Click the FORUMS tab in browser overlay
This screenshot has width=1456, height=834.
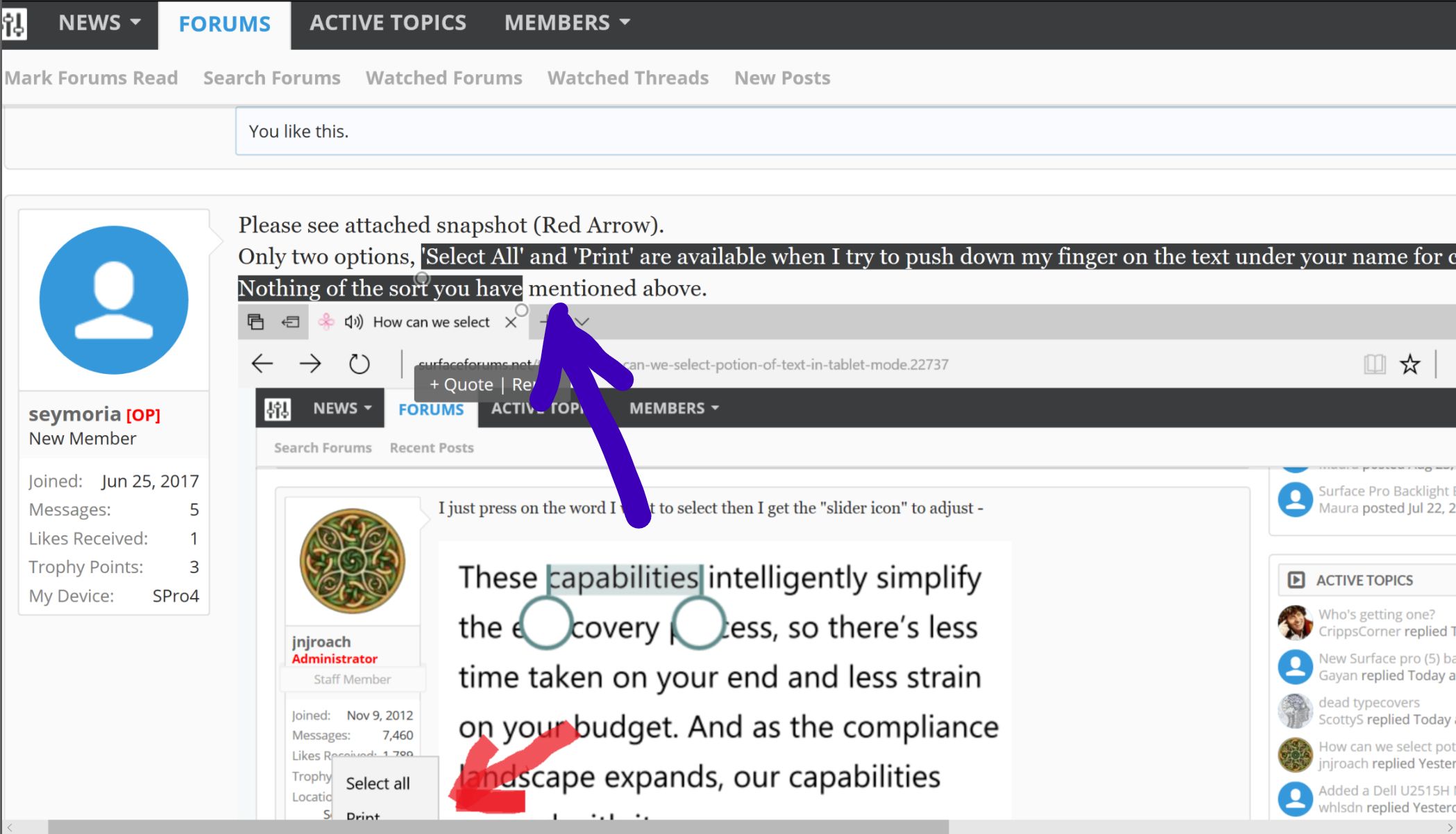tap(430, 408)
